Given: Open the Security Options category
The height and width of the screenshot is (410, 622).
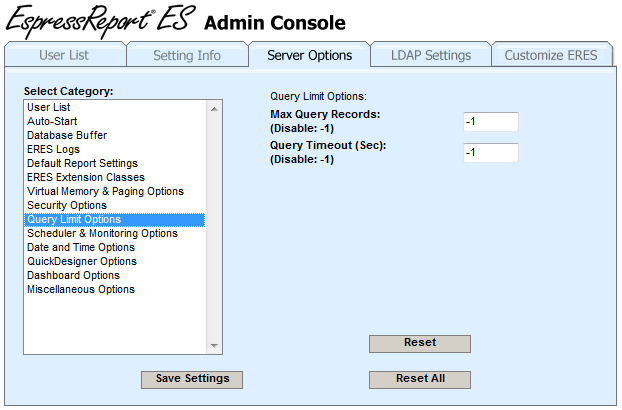Looking at the screenshot, I should tap(115, 205).
